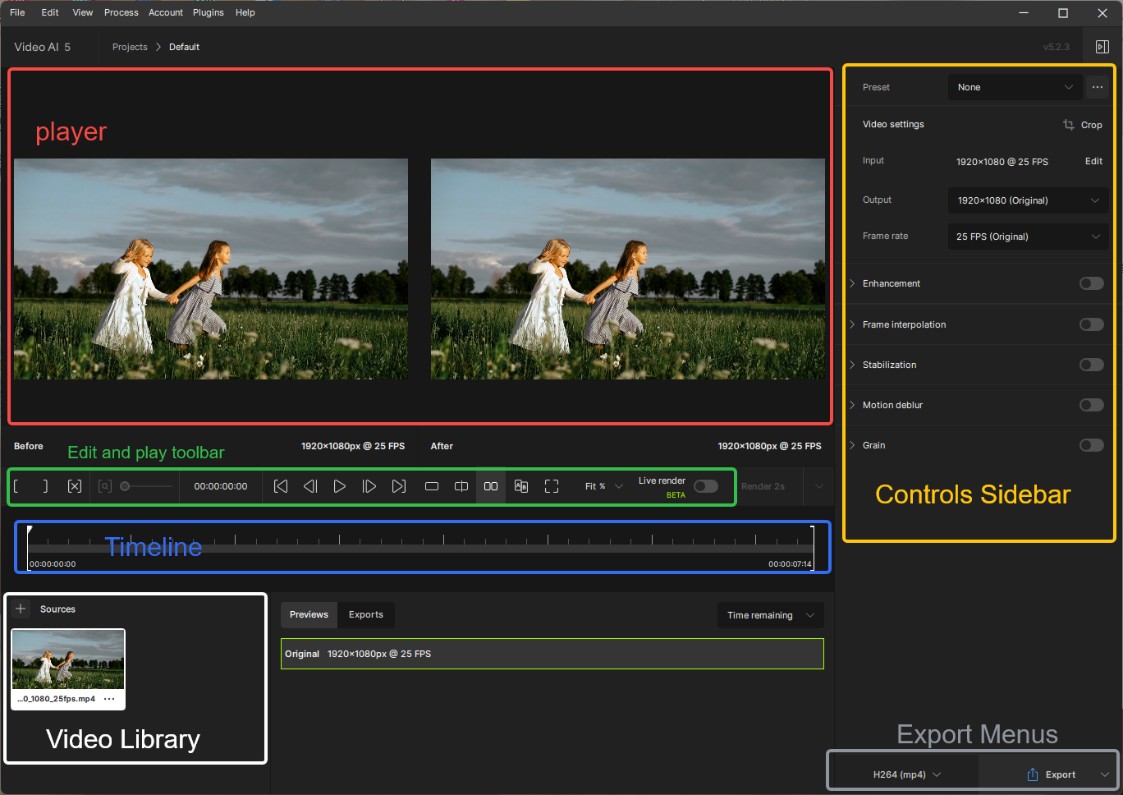This screenshot has height=795, width=1123.
Task: Open the Frame rate dropdown
Action: 1027,237
